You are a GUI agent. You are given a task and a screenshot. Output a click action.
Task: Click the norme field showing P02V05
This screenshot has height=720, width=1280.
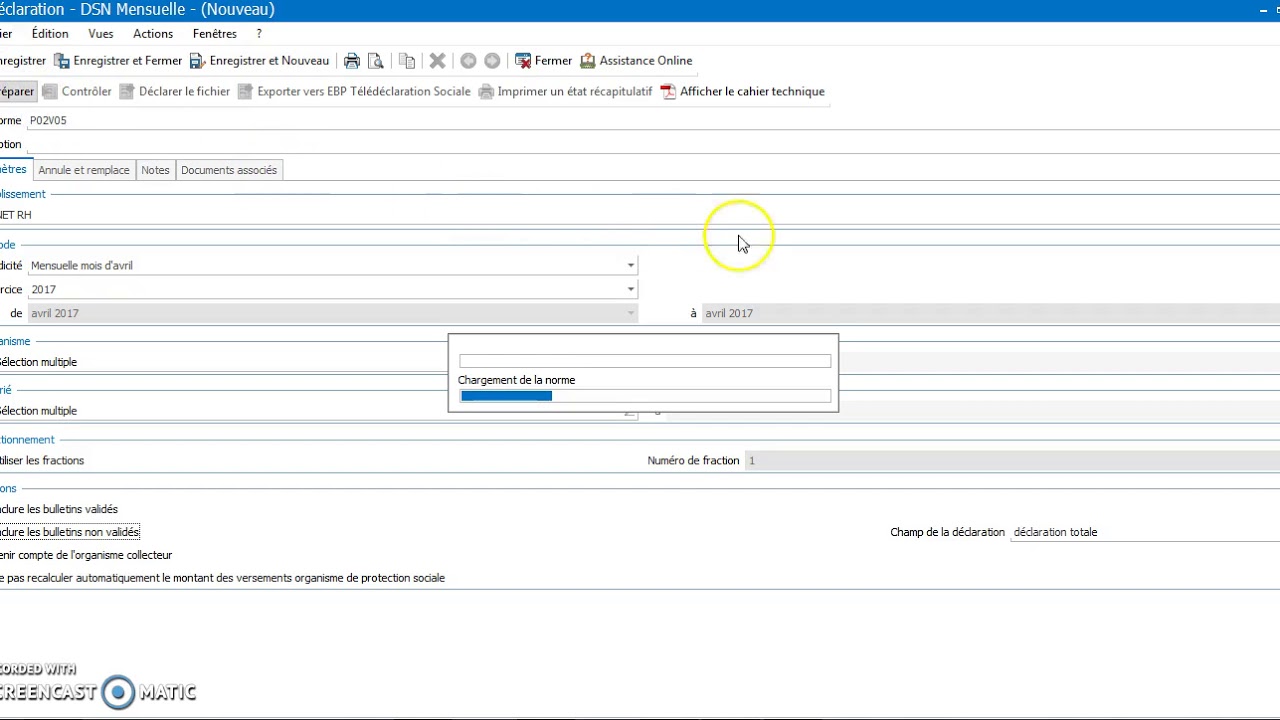click(x=652, y=120)
